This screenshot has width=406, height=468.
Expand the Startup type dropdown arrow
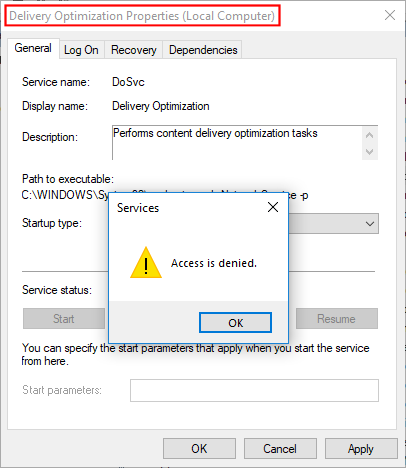pyautogui.click(x=370, y=223)
